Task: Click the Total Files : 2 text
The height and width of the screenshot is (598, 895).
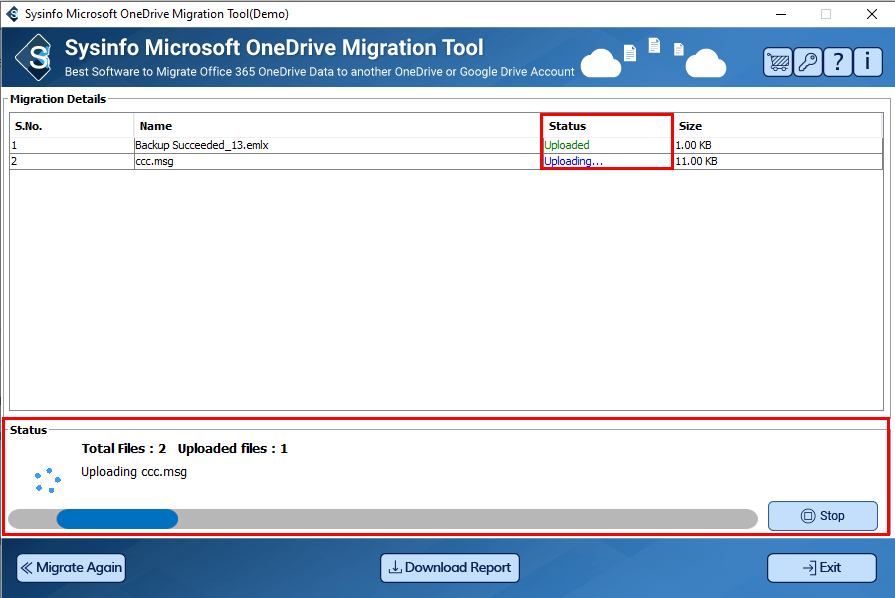Action: 124,448
